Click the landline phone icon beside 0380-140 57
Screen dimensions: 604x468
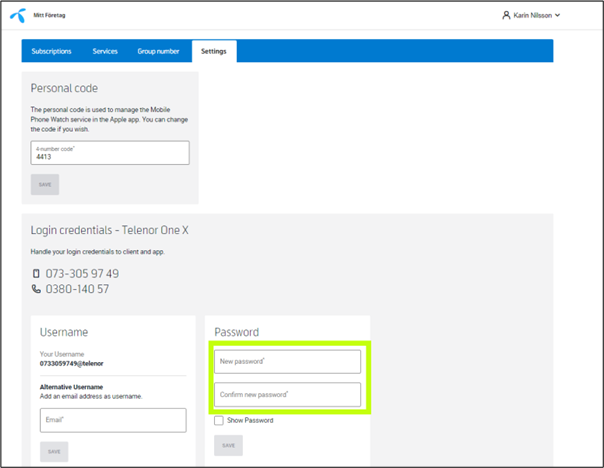coord(36,289)
